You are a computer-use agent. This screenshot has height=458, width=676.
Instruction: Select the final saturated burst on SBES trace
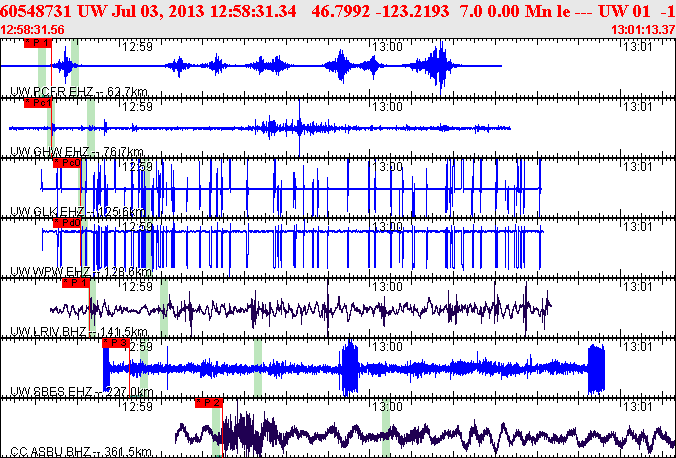(597, 368)
